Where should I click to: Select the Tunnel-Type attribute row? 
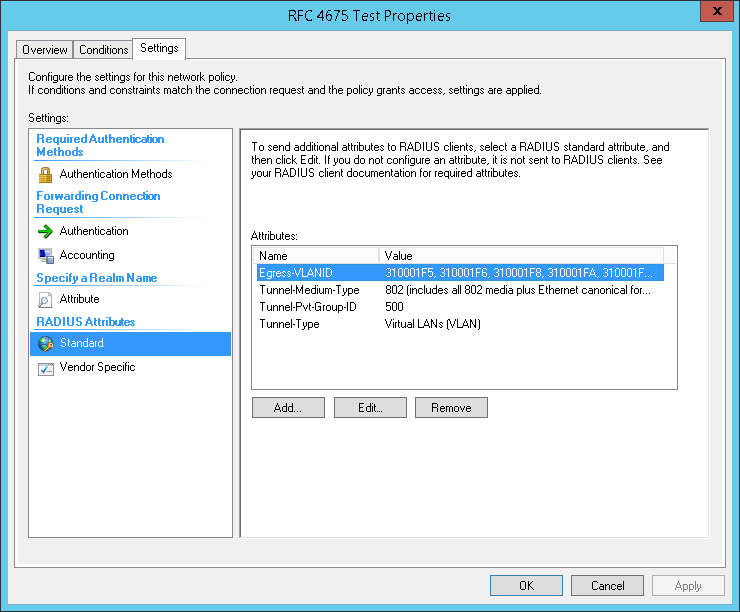[460, 324]
